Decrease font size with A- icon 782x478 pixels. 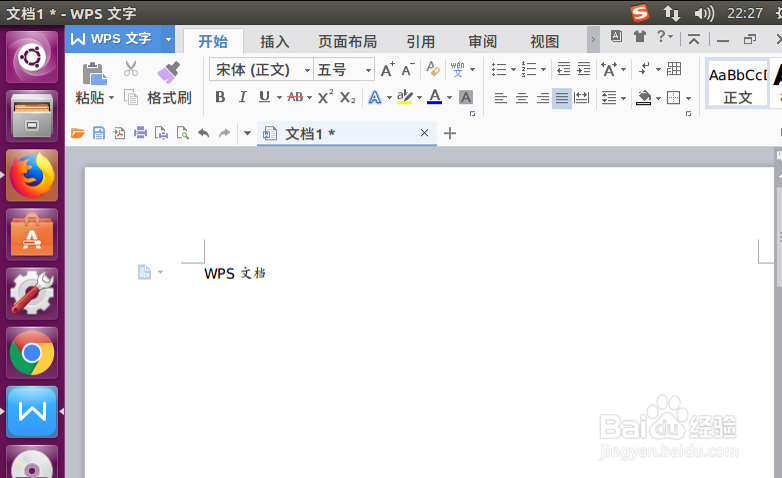pyautogui.click(x=408, y=69)
